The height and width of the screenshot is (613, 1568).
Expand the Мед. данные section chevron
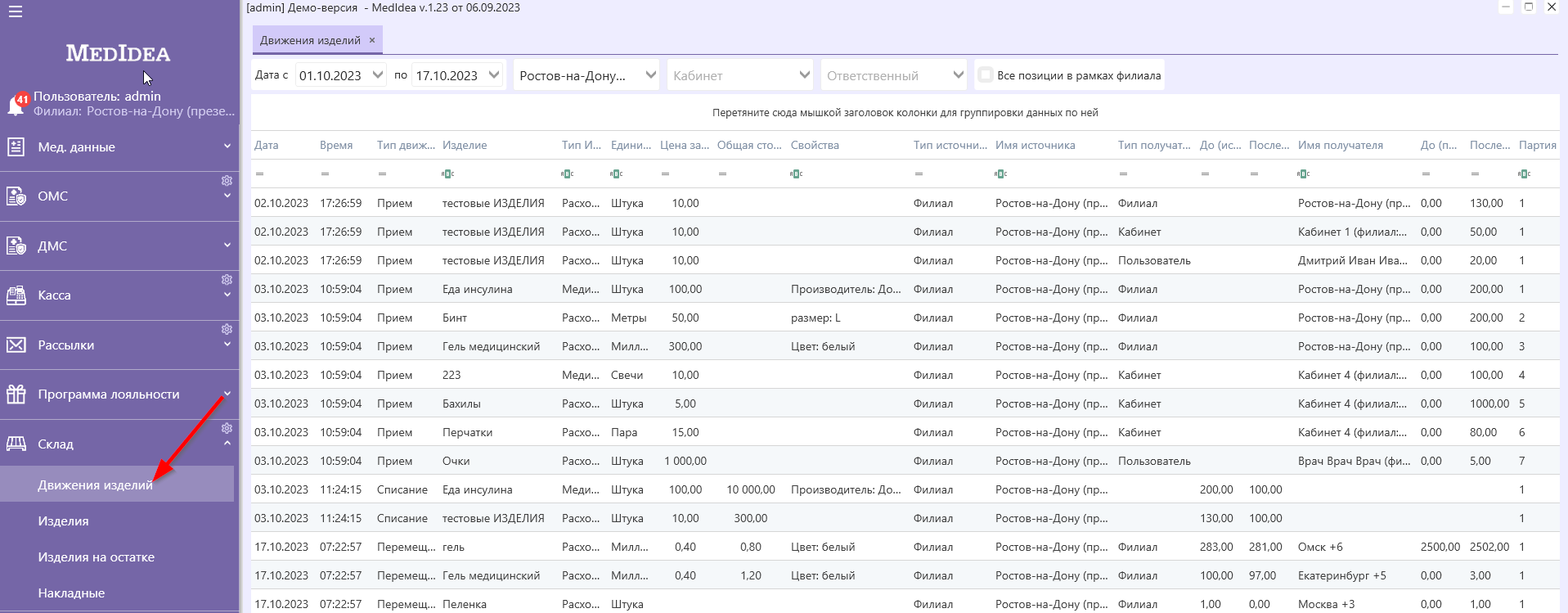click(227, 146)
